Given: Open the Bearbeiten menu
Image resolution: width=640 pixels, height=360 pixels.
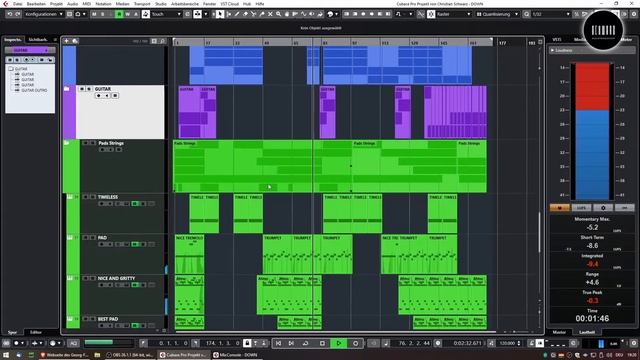Looking at the screenshot, I should click(36, 4).
